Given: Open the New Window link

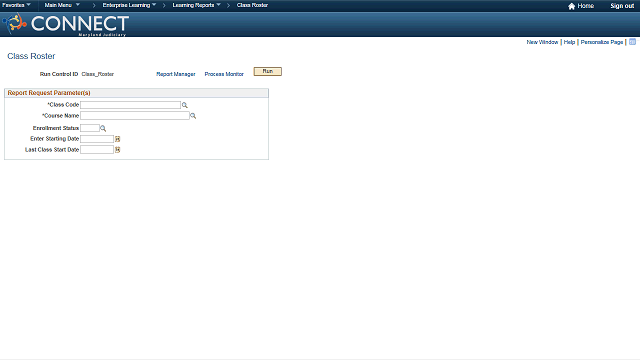Looking at the screenshot, I should (542, 42).
